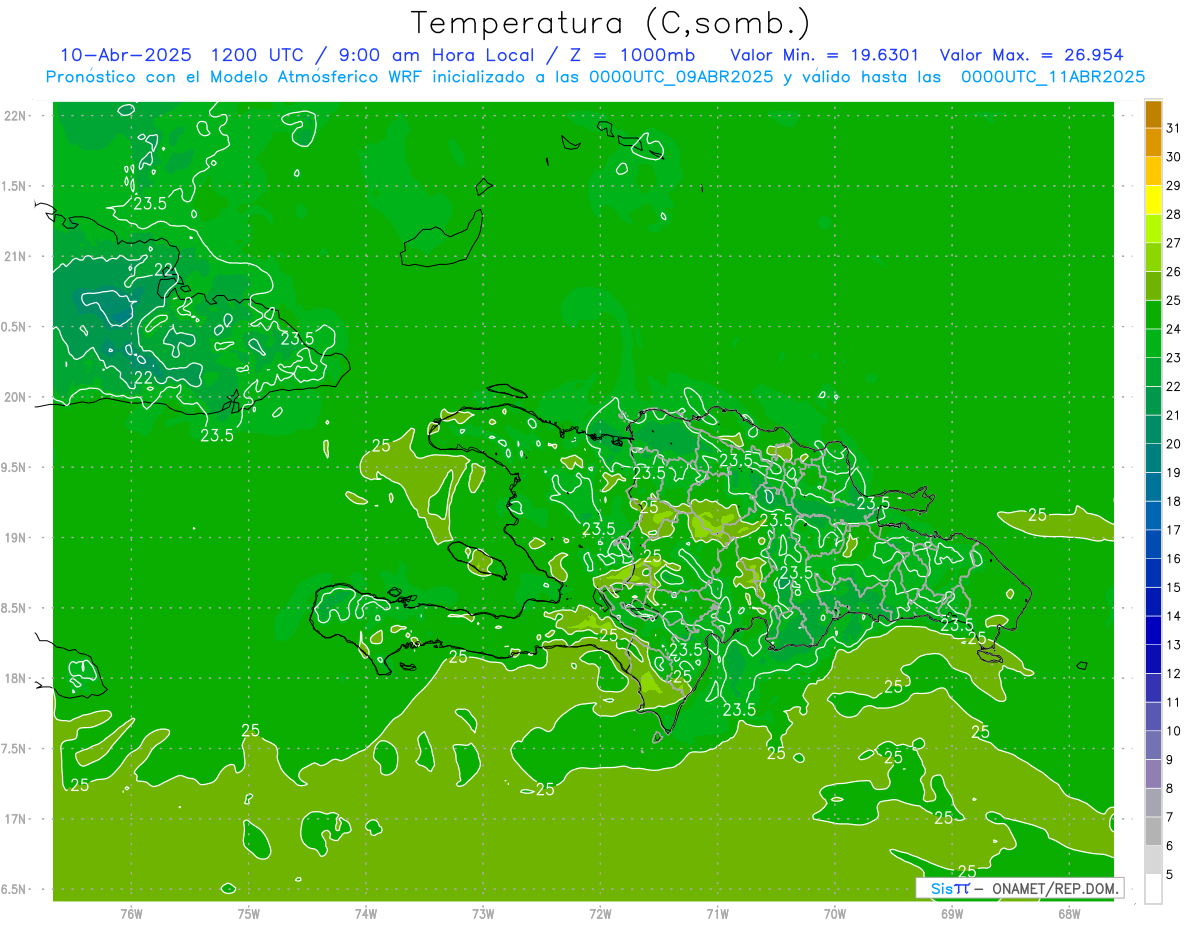Image resolution: width=1200 pixels, height=927 pixels.
Task: Click the title 'Temperatura (C,somb.)'
Action: pos(611,23)
